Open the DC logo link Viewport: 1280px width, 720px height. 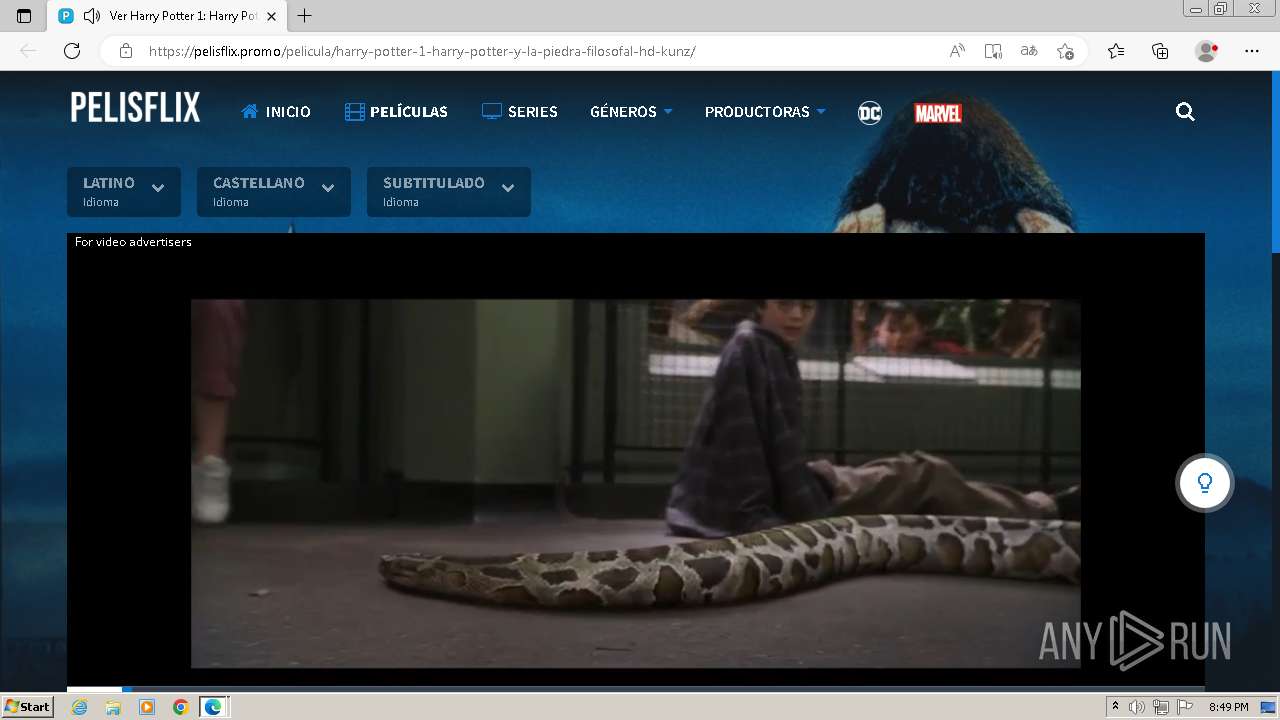point(870,113)
